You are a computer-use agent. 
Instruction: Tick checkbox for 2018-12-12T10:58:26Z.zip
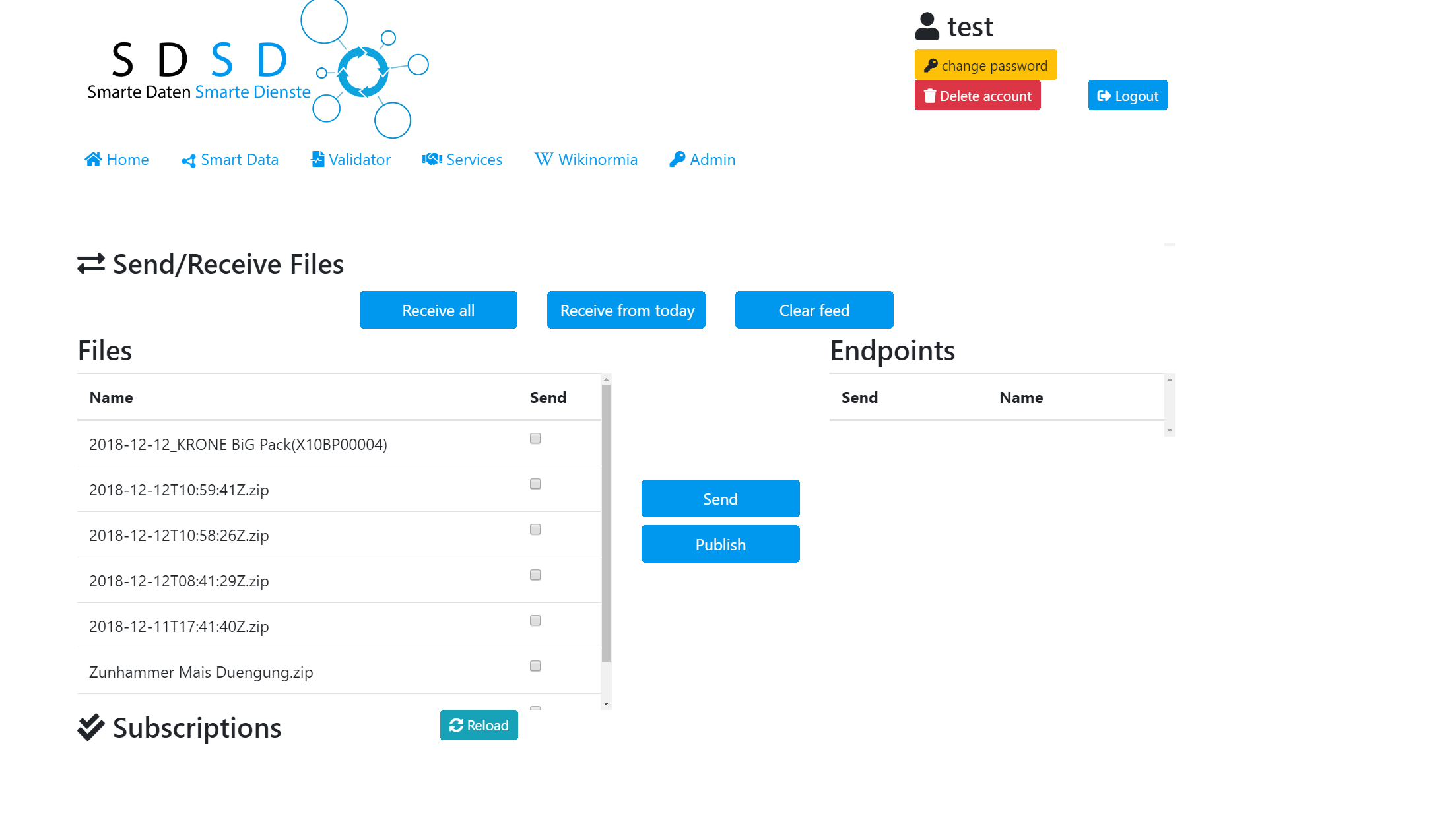[x=535, y=530]
